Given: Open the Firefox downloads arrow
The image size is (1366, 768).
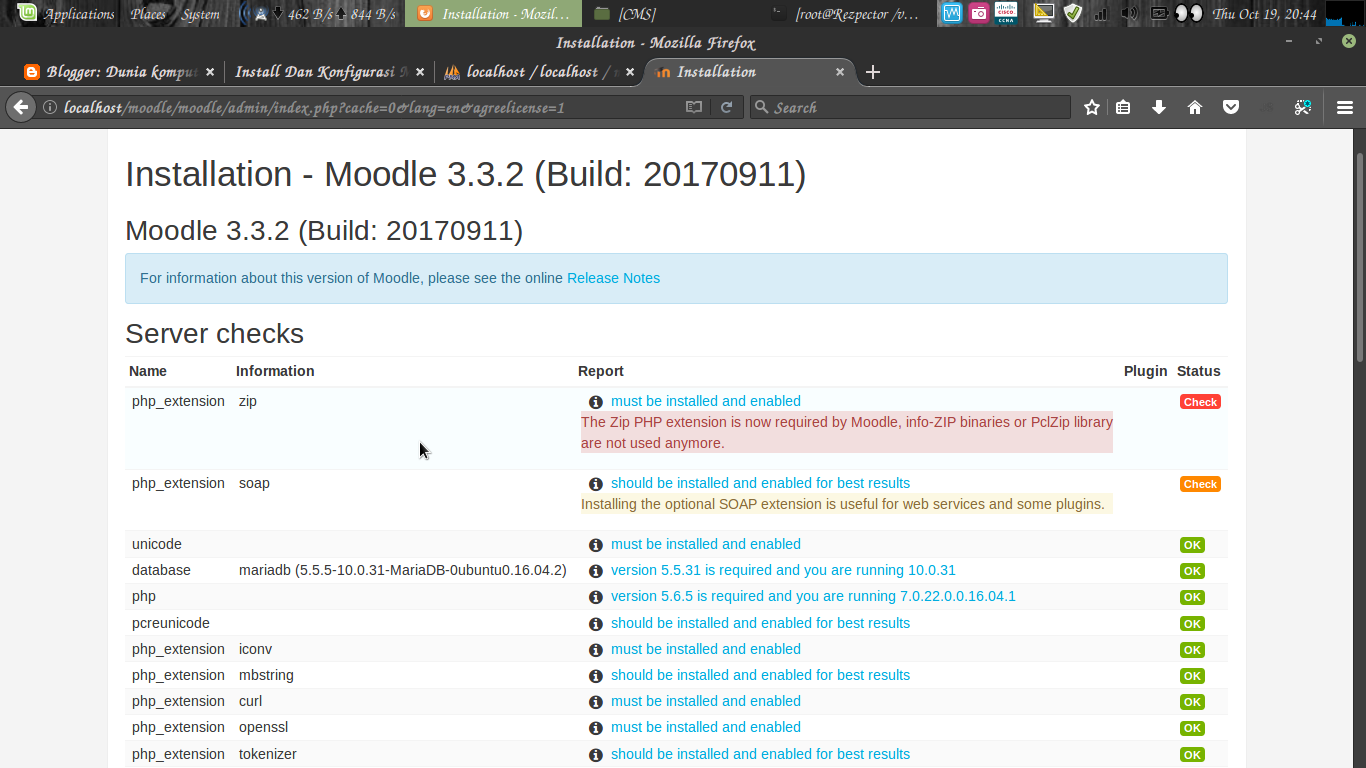Looking at the screenshot, I should coord(1159,107).
